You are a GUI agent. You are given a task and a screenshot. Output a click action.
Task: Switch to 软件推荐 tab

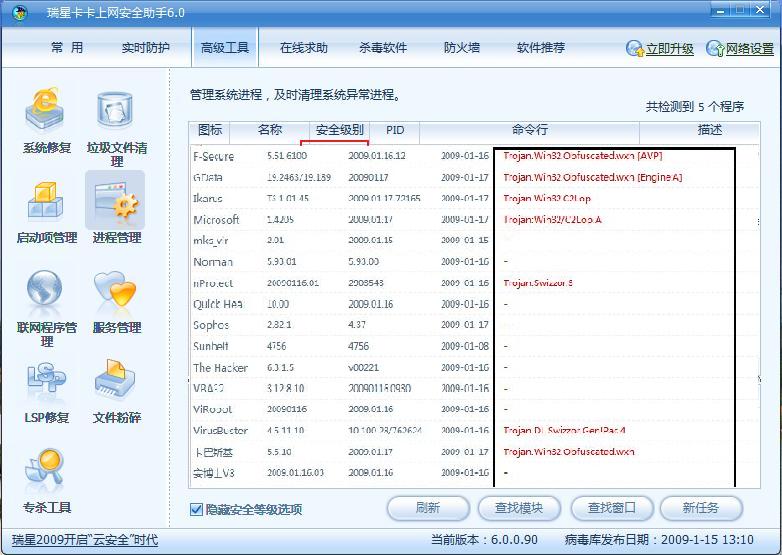[541, 47]
